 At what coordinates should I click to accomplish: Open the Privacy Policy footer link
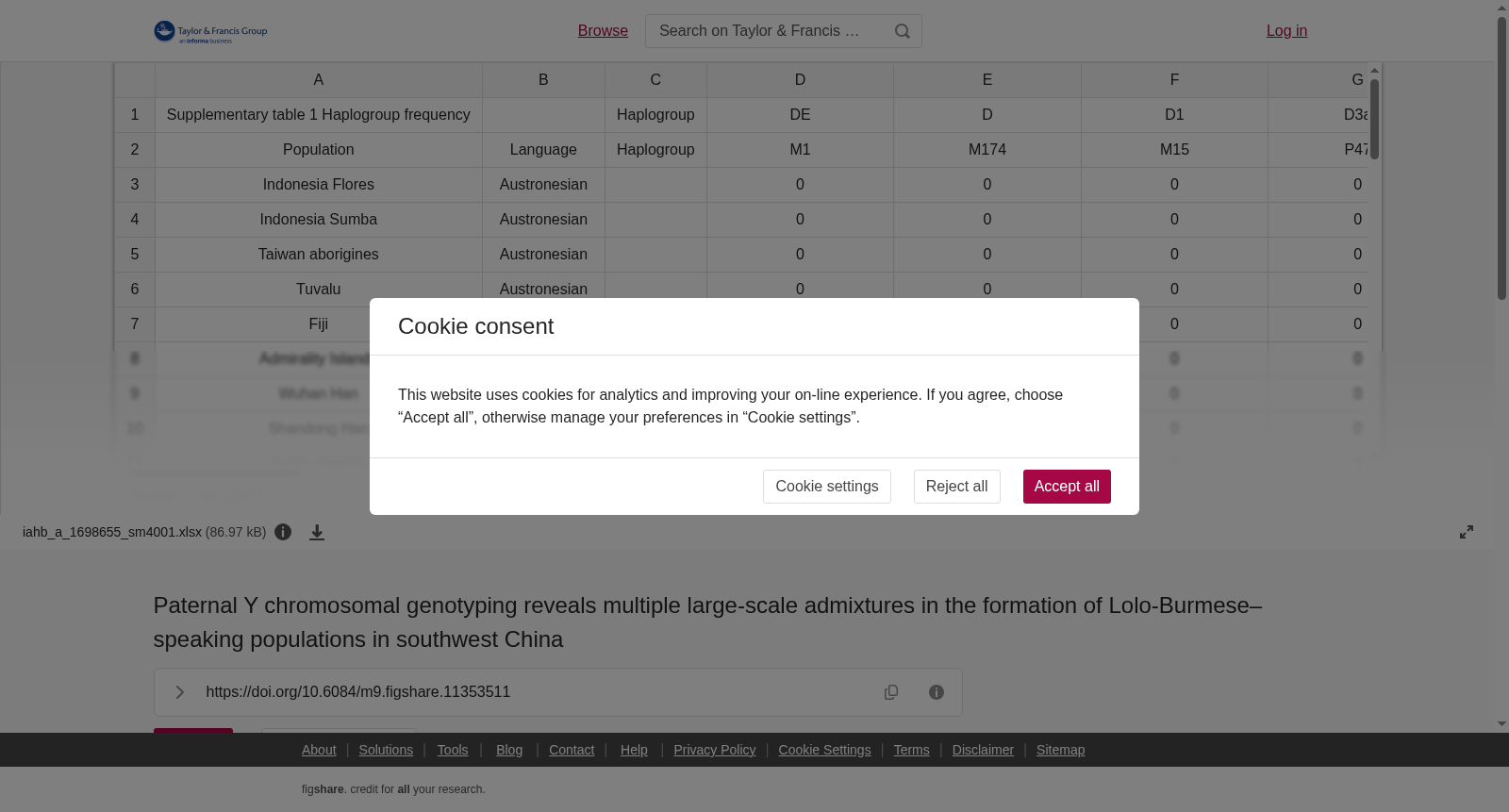click(x=715, y=750)
